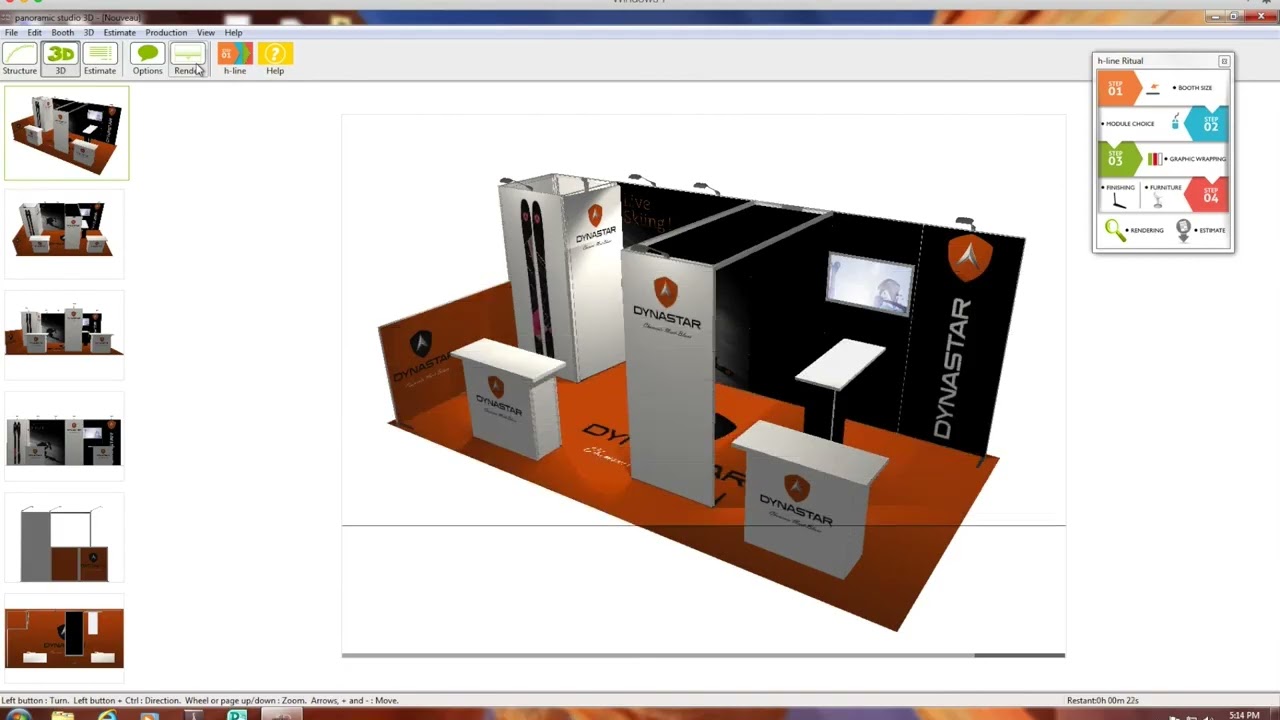Click the system clock 5:14 PM
This screenshot has width=1280, height=720.
pos(1244,715)
